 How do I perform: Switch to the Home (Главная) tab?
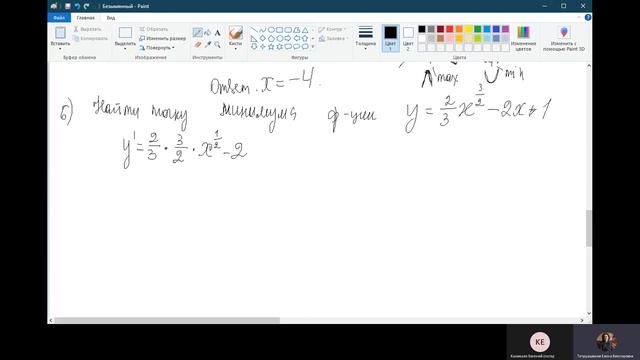click(86, 18)
